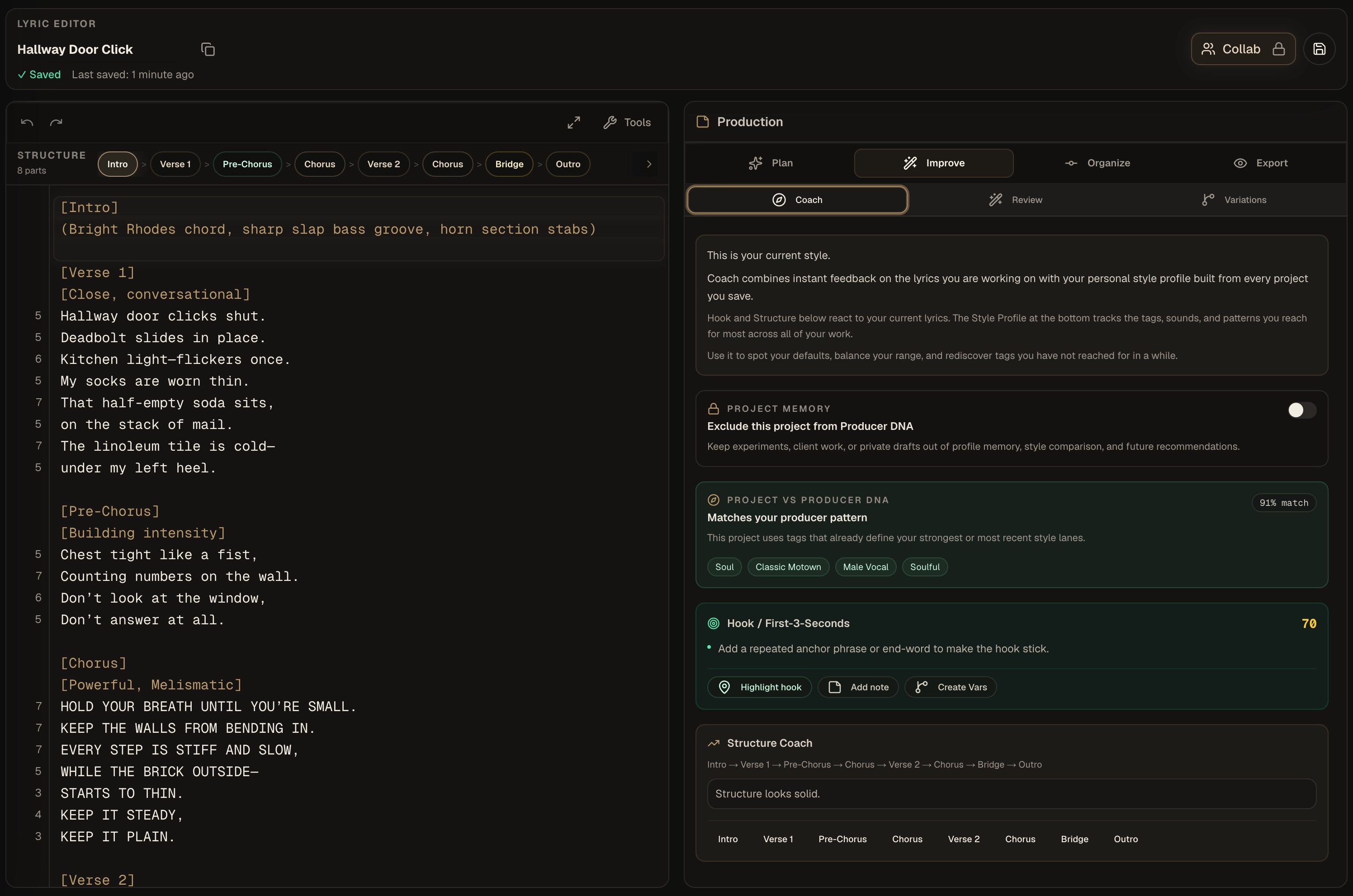1353x896 pixels.
Task: Click the copy title icon
Action: 208,50
